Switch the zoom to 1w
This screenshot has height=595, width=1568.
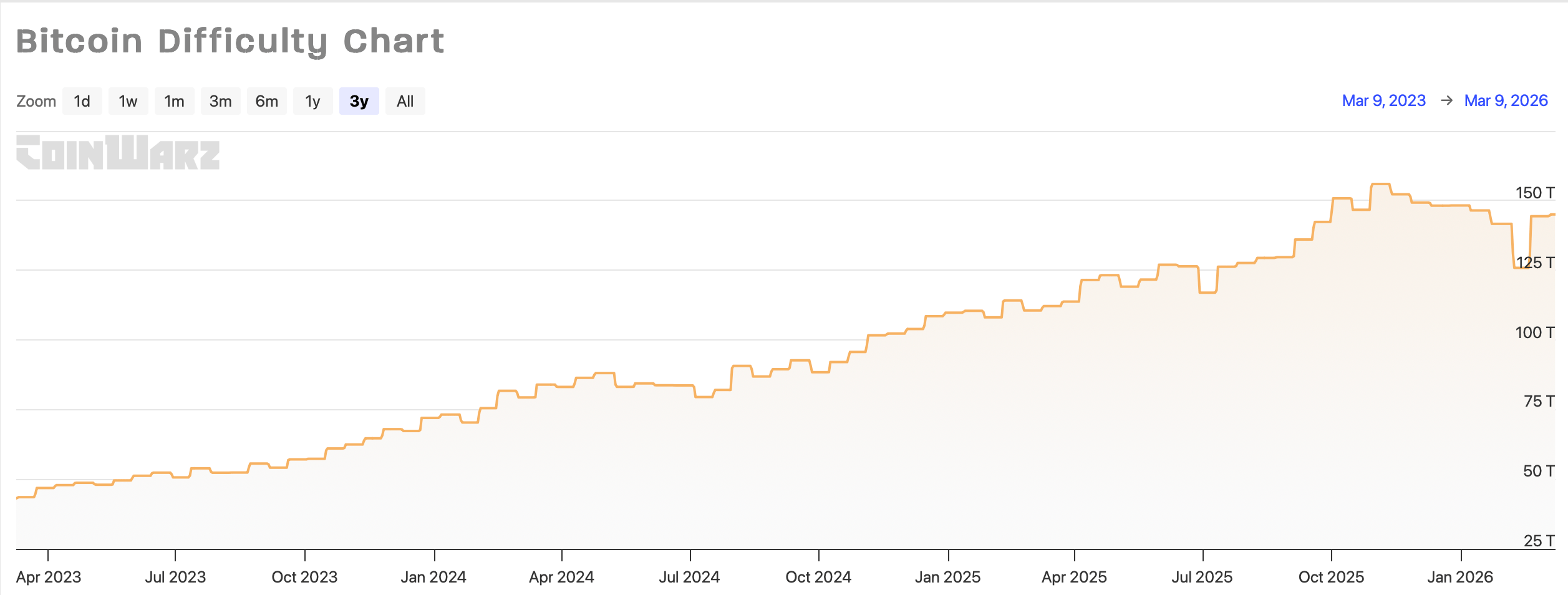pyautogui.click(x=128, y=101)
